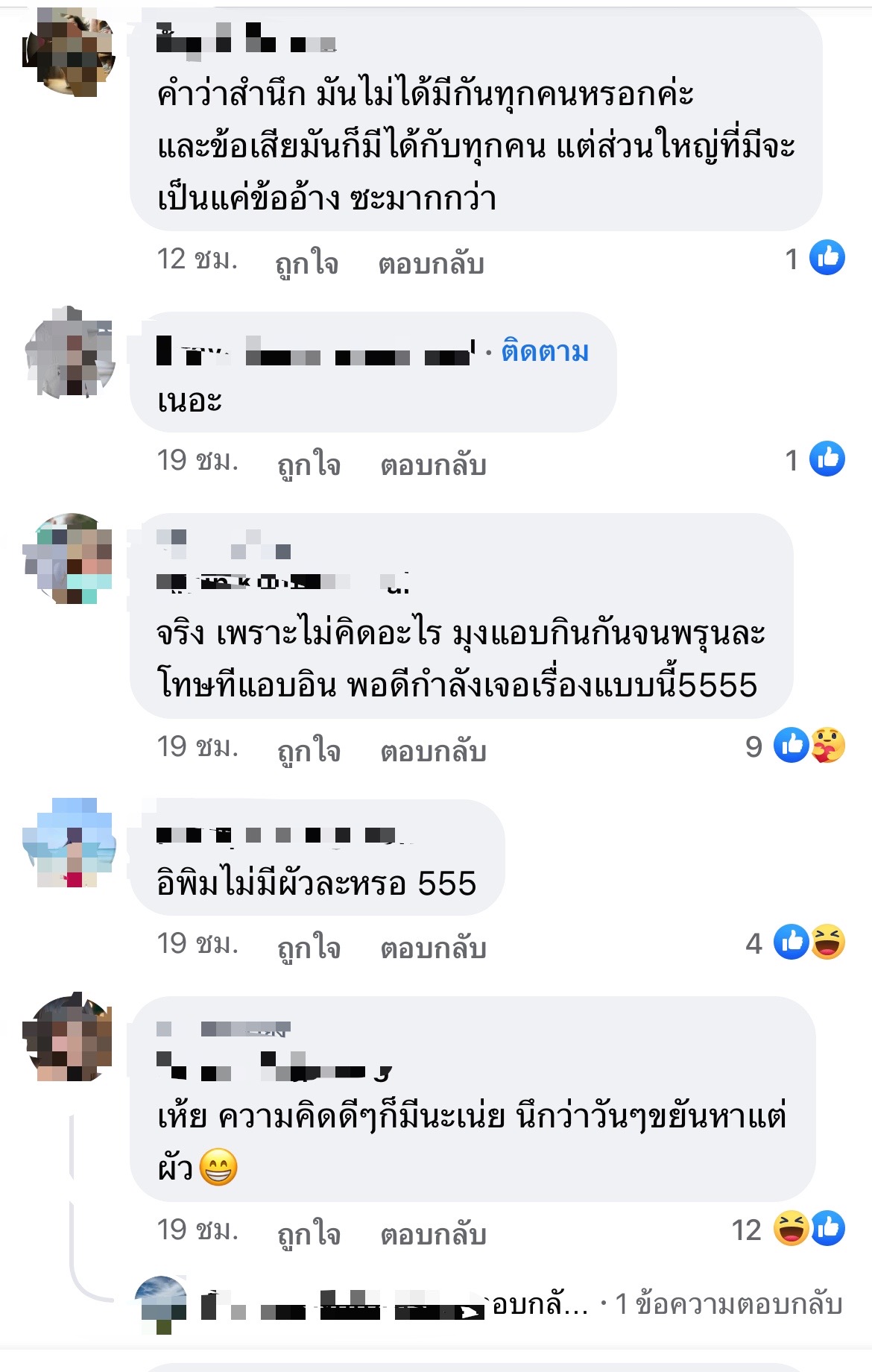
Task: Like "อิพิมไม่มีผัวละหรอ 555" comment via ถูกใจ
Action: (x=309, y=947)
